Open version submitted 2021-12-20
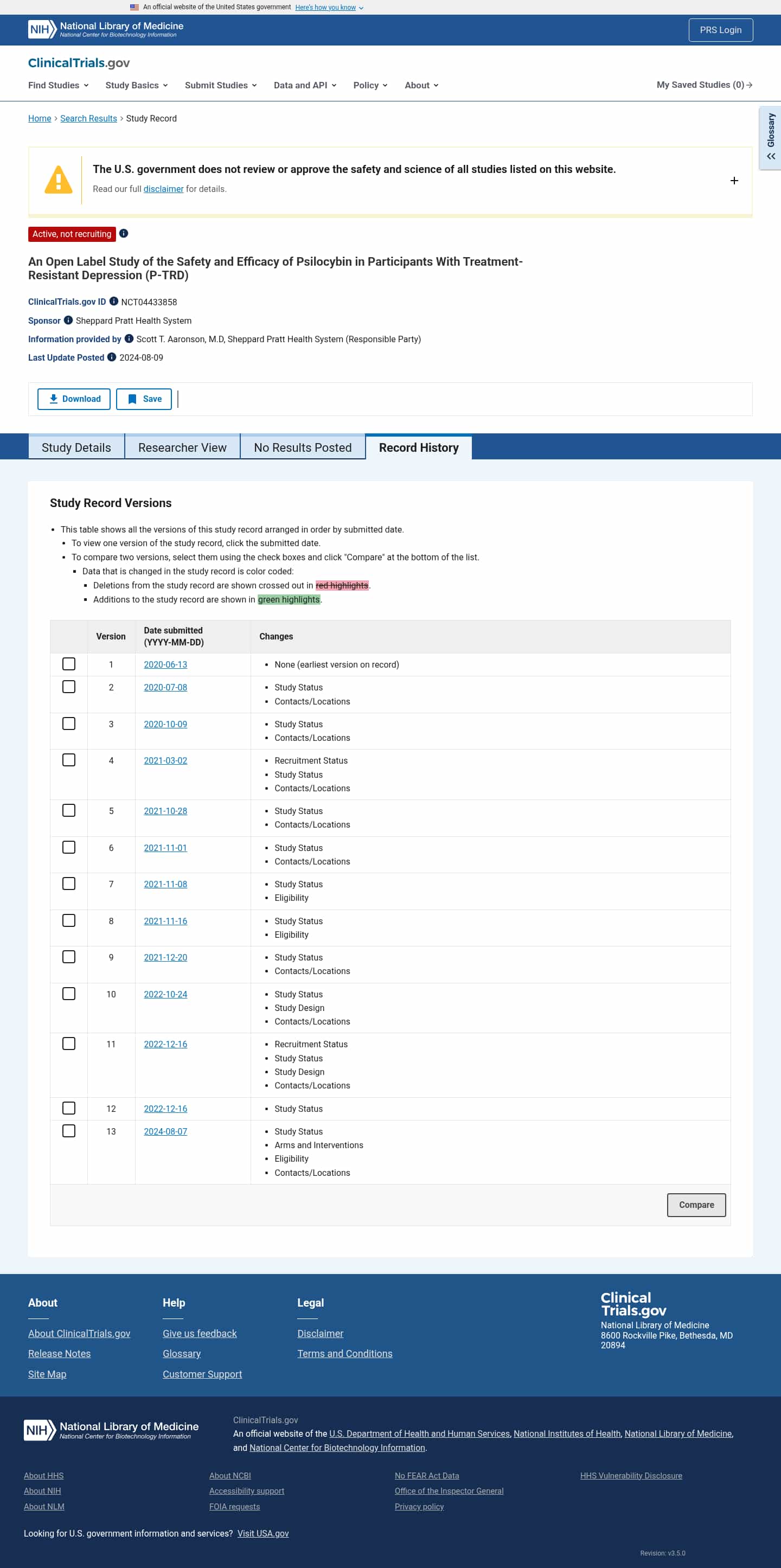This screenshot has width=781, height=1568. pos(165,957)
